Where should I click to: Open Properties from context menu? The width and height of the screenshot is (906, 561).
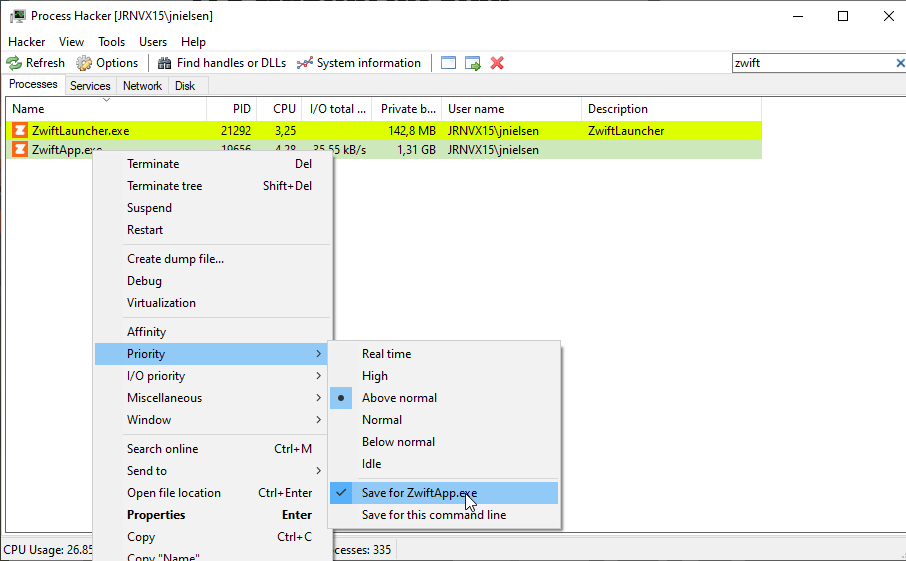pos(211,515)
